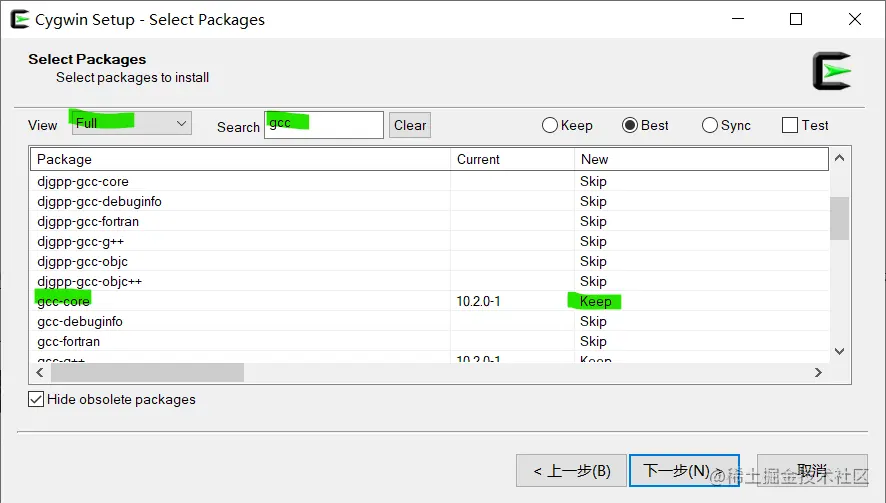Select the djgpp-gcc-core package row
The width and height of the screenshot is (886, 503).
point(429,181)
